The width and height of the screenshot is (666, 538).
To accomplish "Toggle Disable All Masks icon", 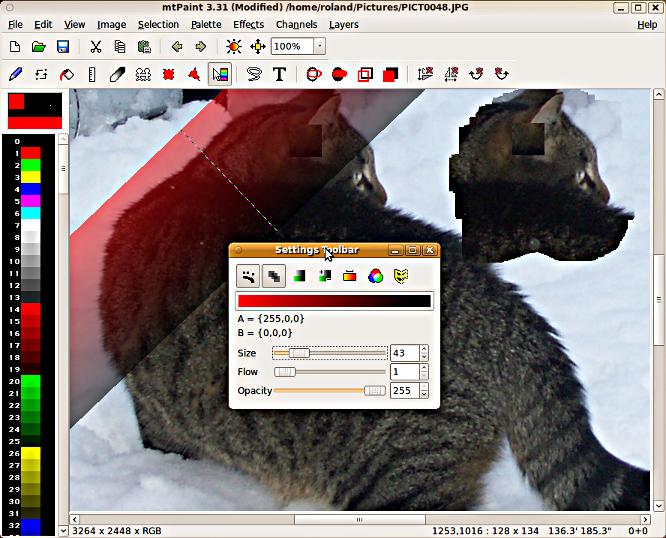I will coord(401,276).
